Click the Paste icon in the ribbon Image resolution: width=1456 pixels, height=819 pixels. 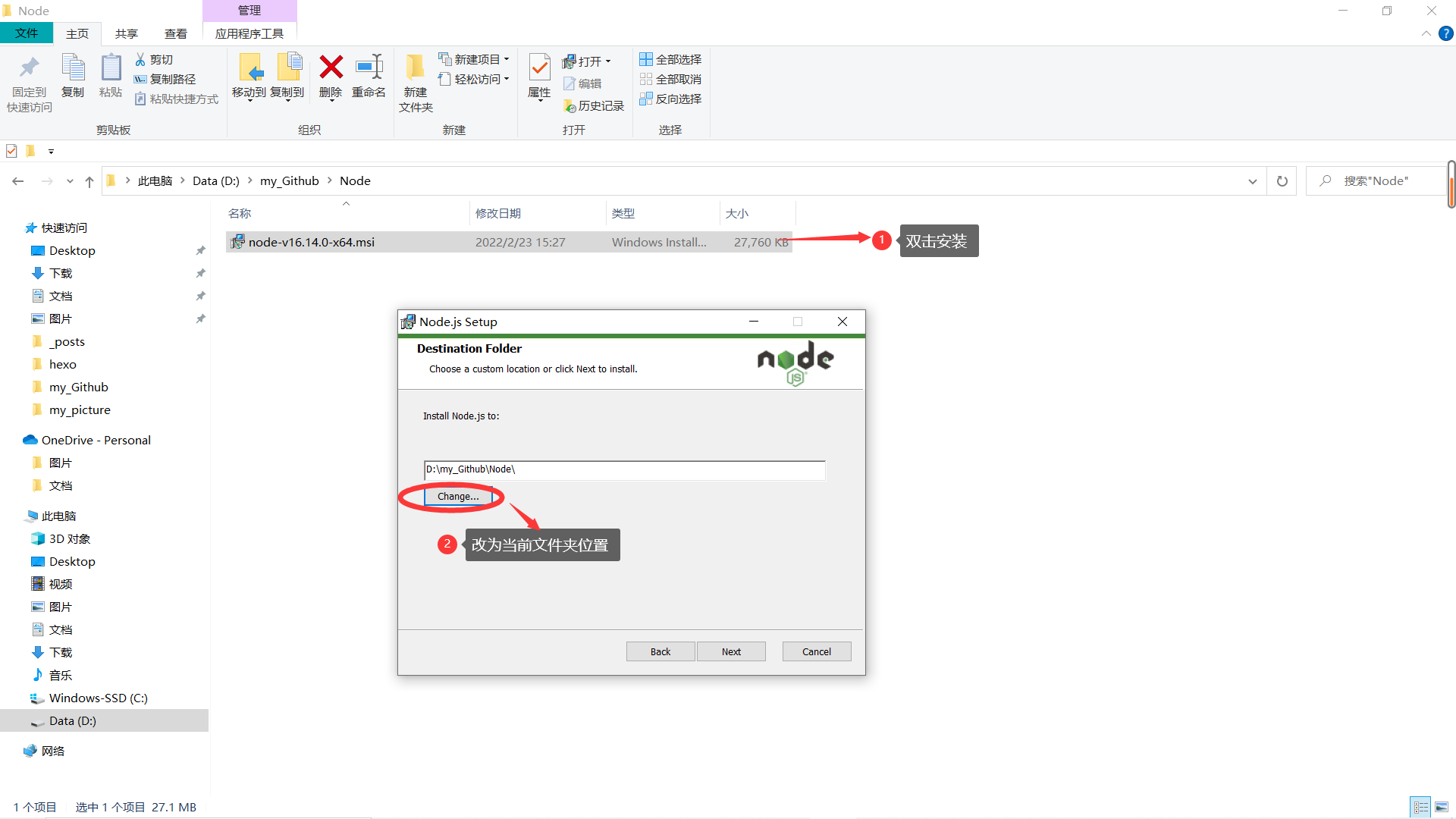click(111, 68)
